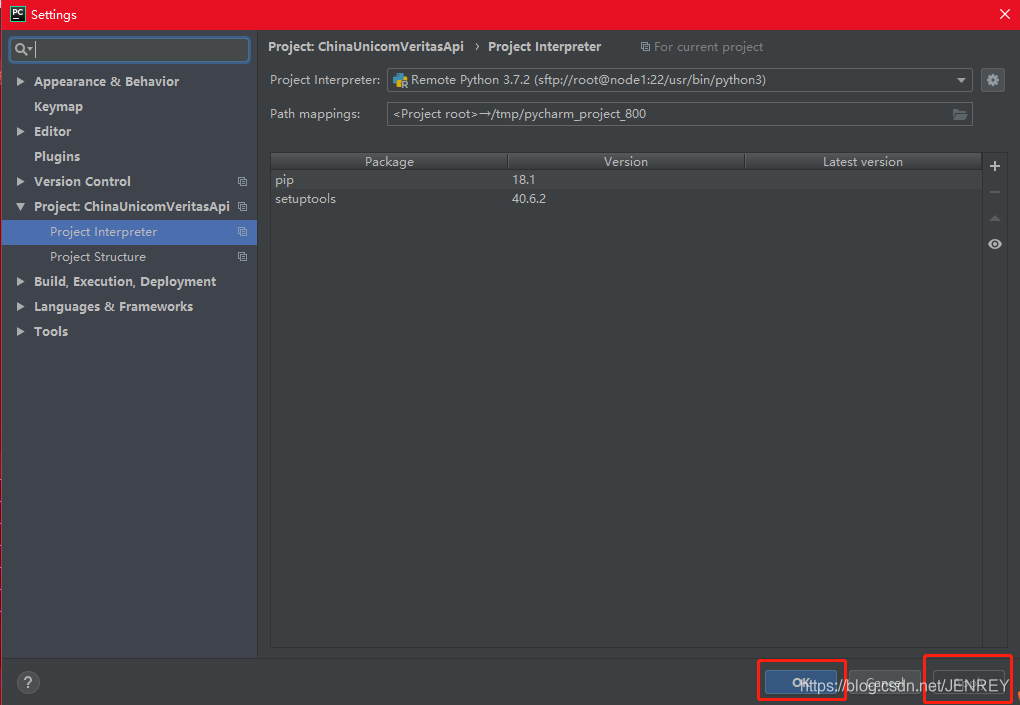The height and width of the screenshot is (705, 1020).
Task: Open the path mappings folder icon
Action: (960, 114)
